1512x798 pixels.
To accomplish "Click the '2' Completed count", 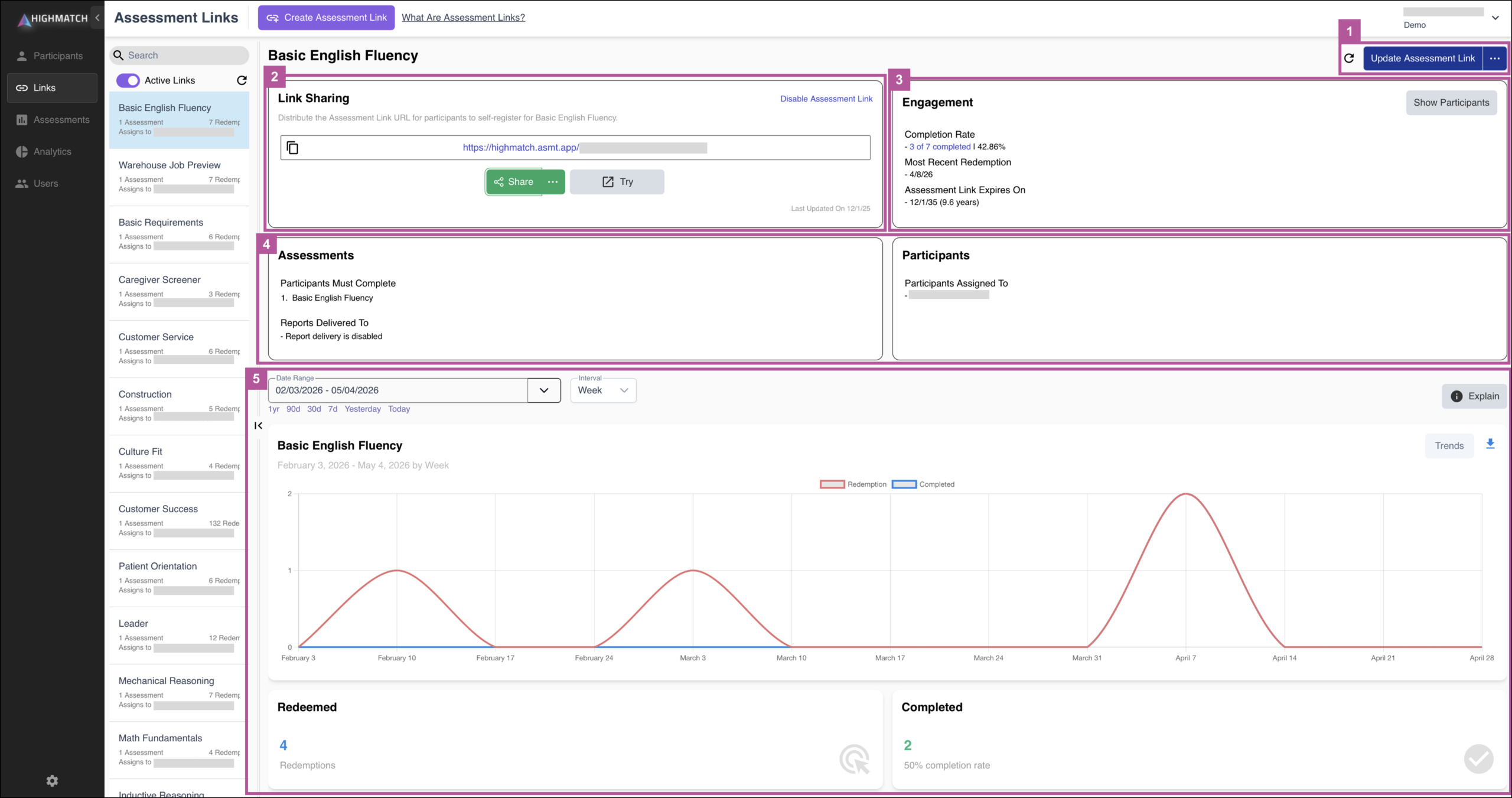I will (x=908, y=745).
